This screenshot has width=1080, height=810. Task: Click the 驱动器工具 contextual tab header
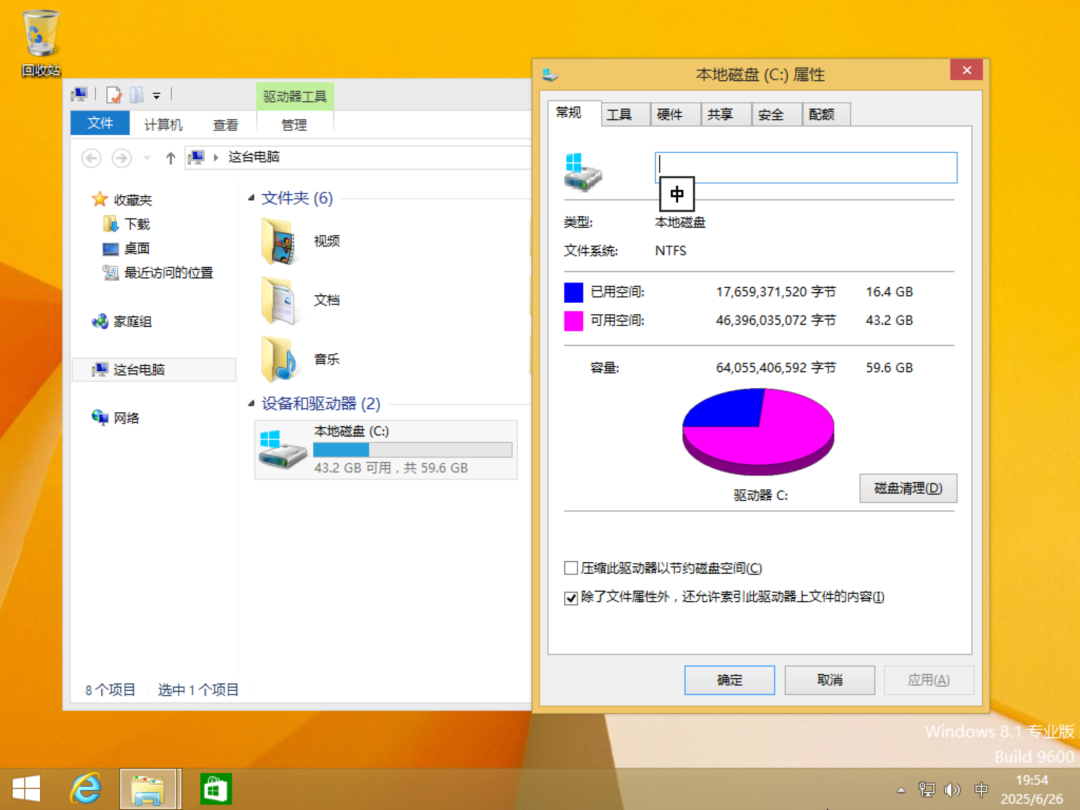(295, 96)
